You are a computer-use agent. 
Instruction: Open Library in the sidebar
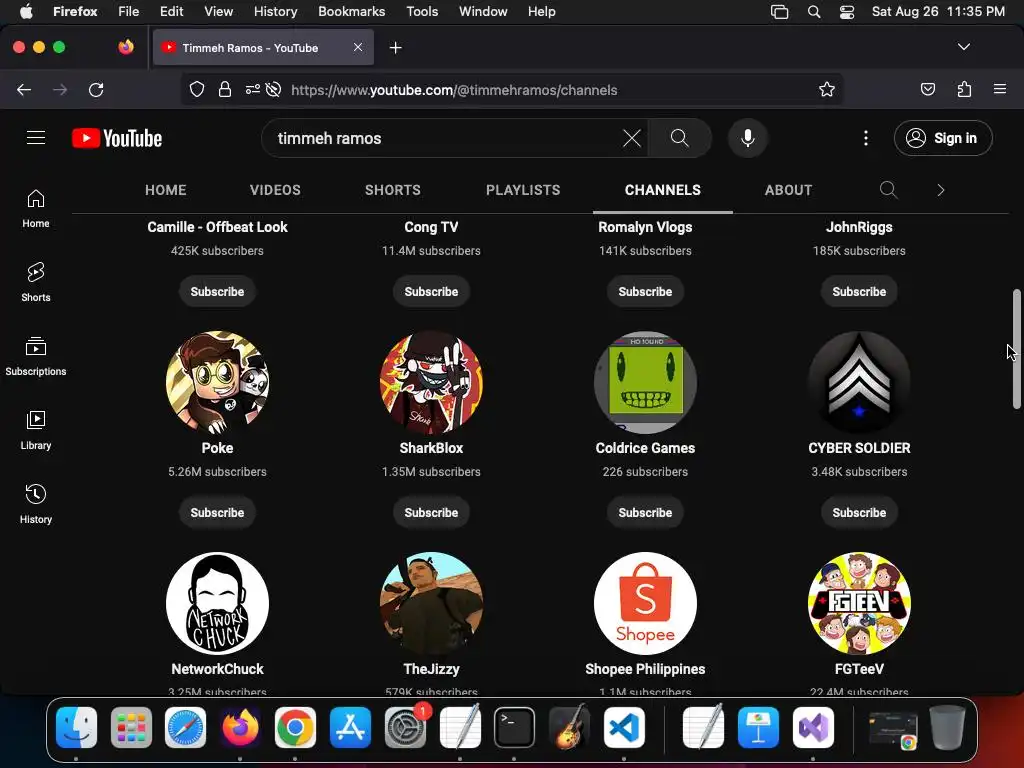(36, 430)
